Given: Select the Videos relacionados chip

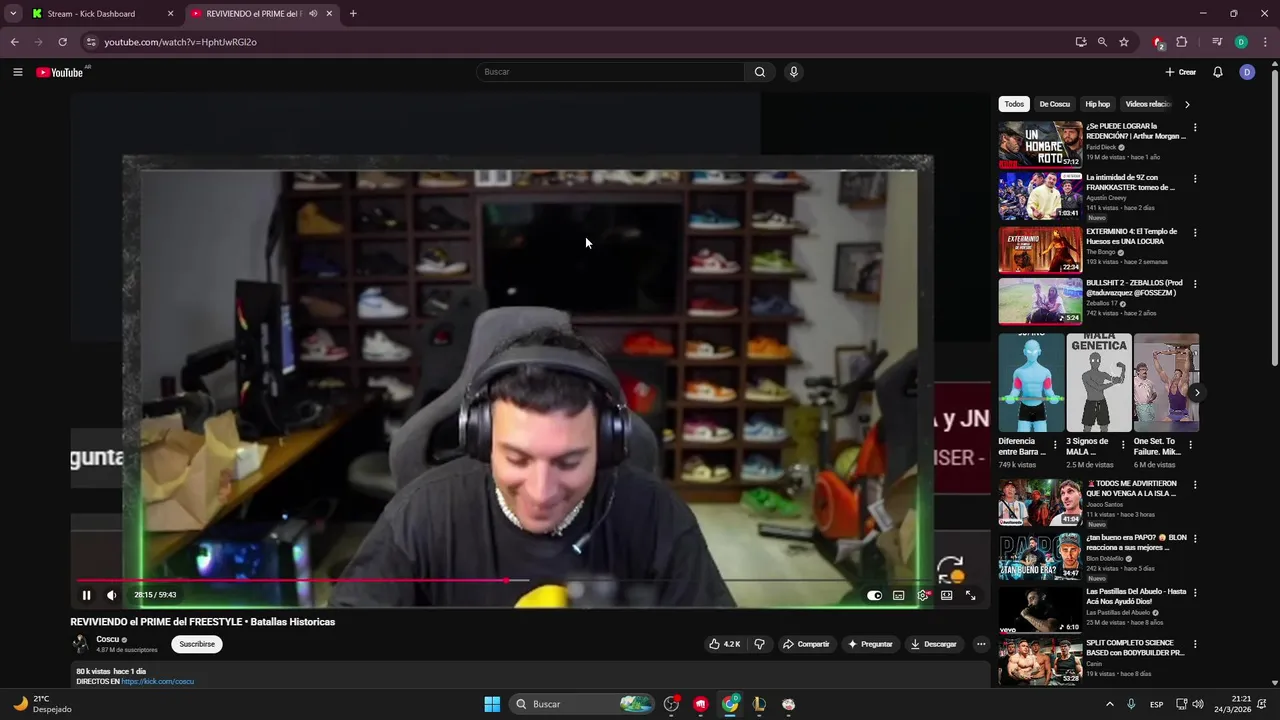Looking at the screenshot, I should point(1149,104).
